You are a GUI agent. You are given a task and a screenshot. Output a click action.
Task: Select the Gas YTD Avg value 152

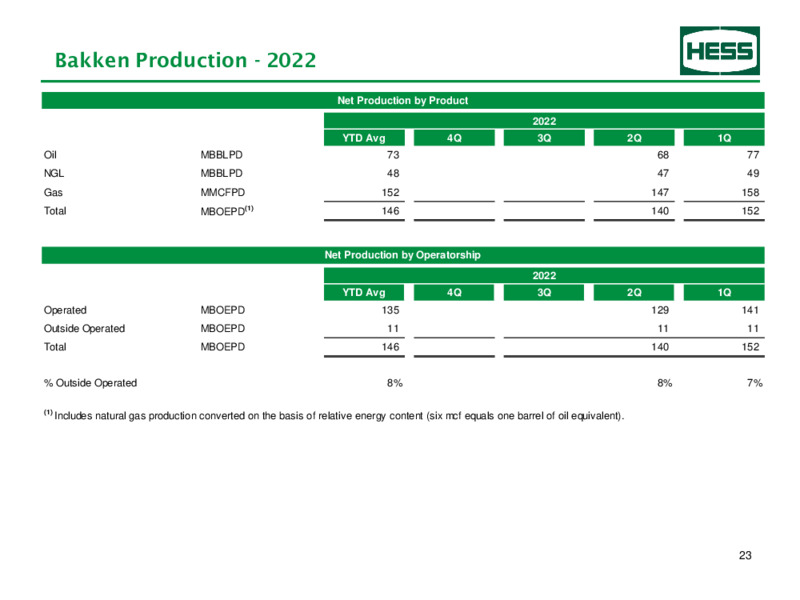[390, 192]
